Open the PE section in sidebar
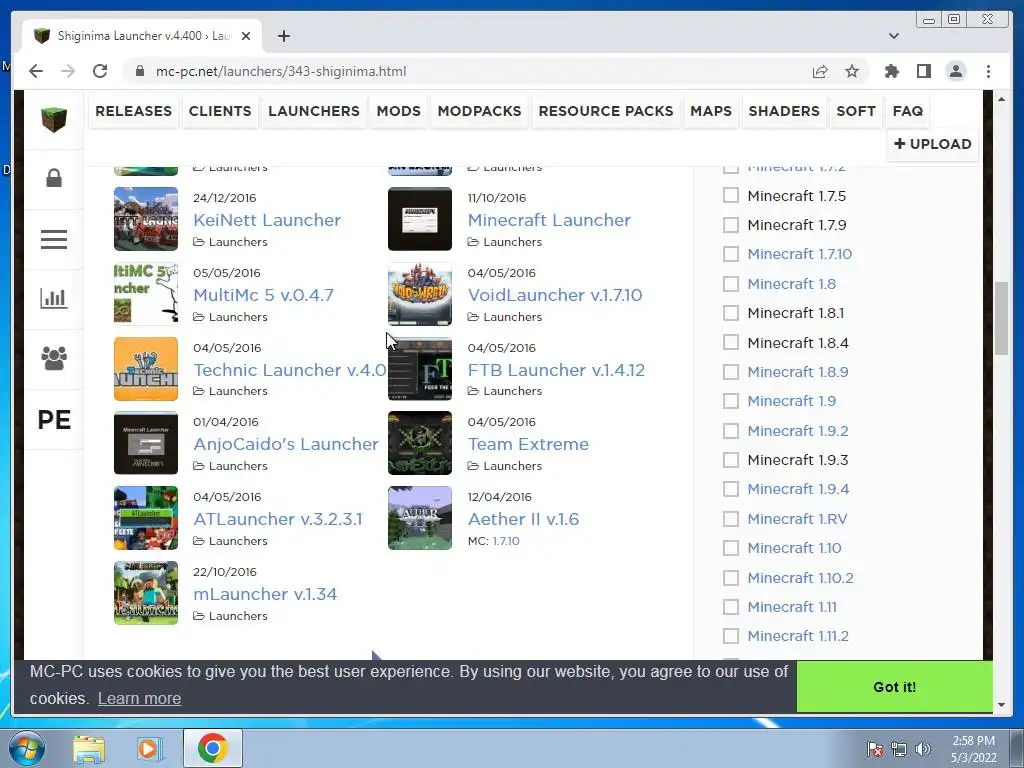 coord(54,419)
